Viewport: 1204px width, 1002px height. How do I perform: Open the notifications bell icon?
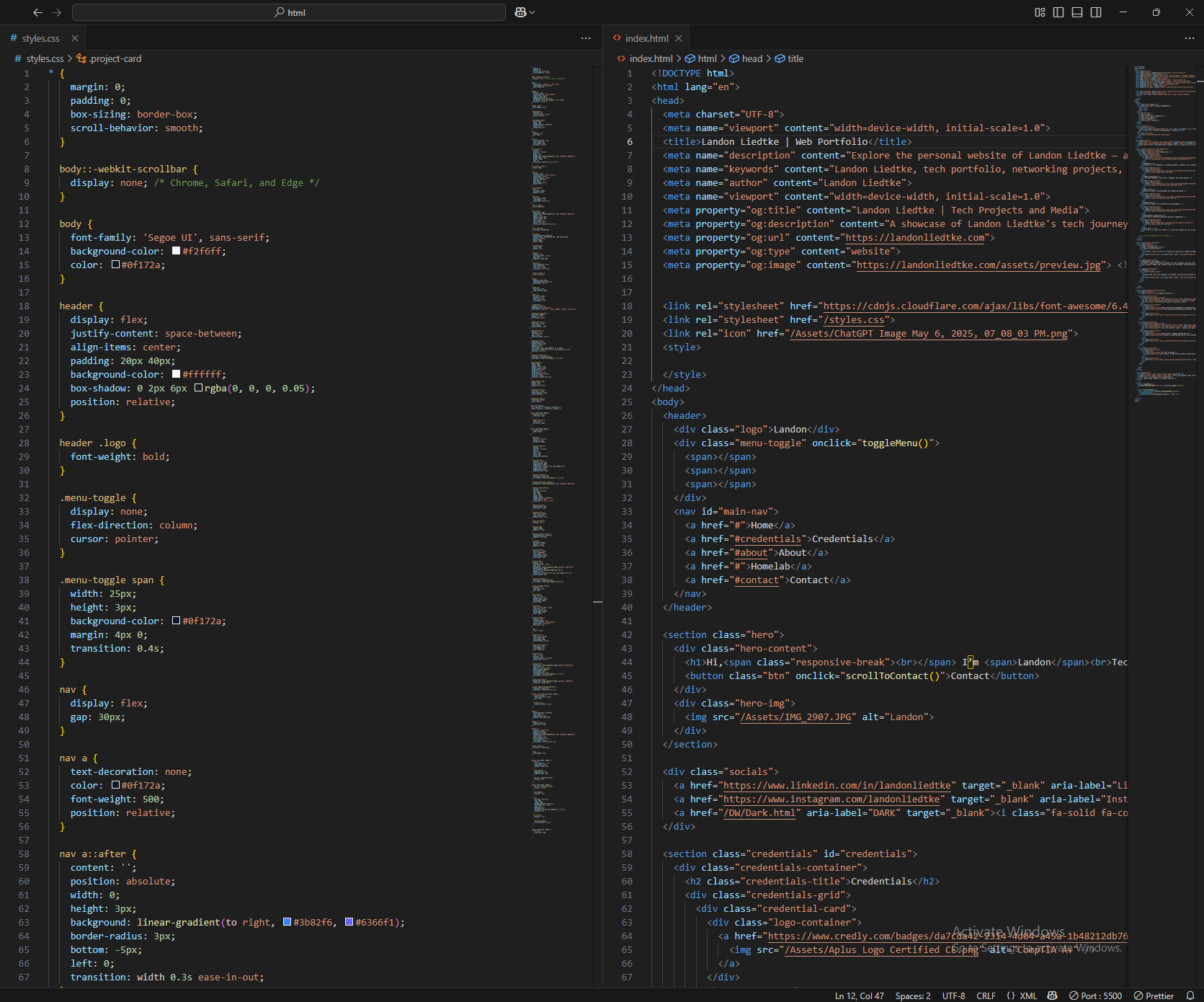tap(1190, 996)
